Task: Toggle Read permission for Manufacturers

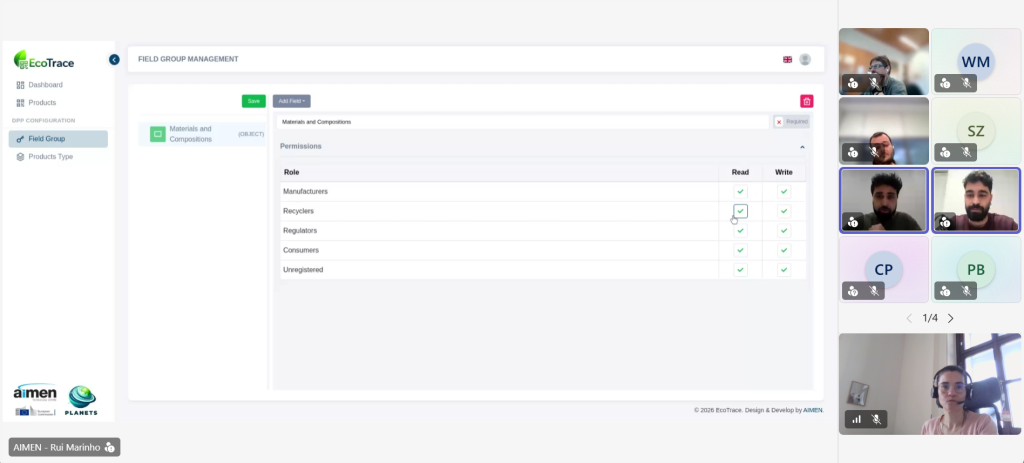Action: 740,191
